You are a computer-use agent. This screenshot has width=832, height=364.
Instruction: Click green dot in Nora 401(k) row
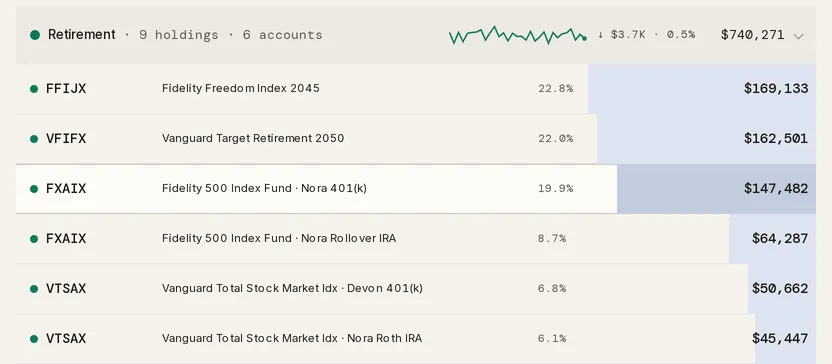34,189
